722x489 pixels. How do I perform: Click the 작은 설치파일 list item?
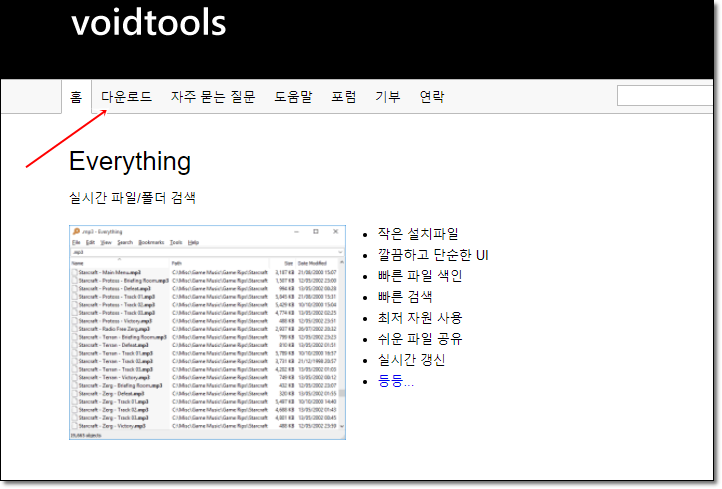(418, 233)
